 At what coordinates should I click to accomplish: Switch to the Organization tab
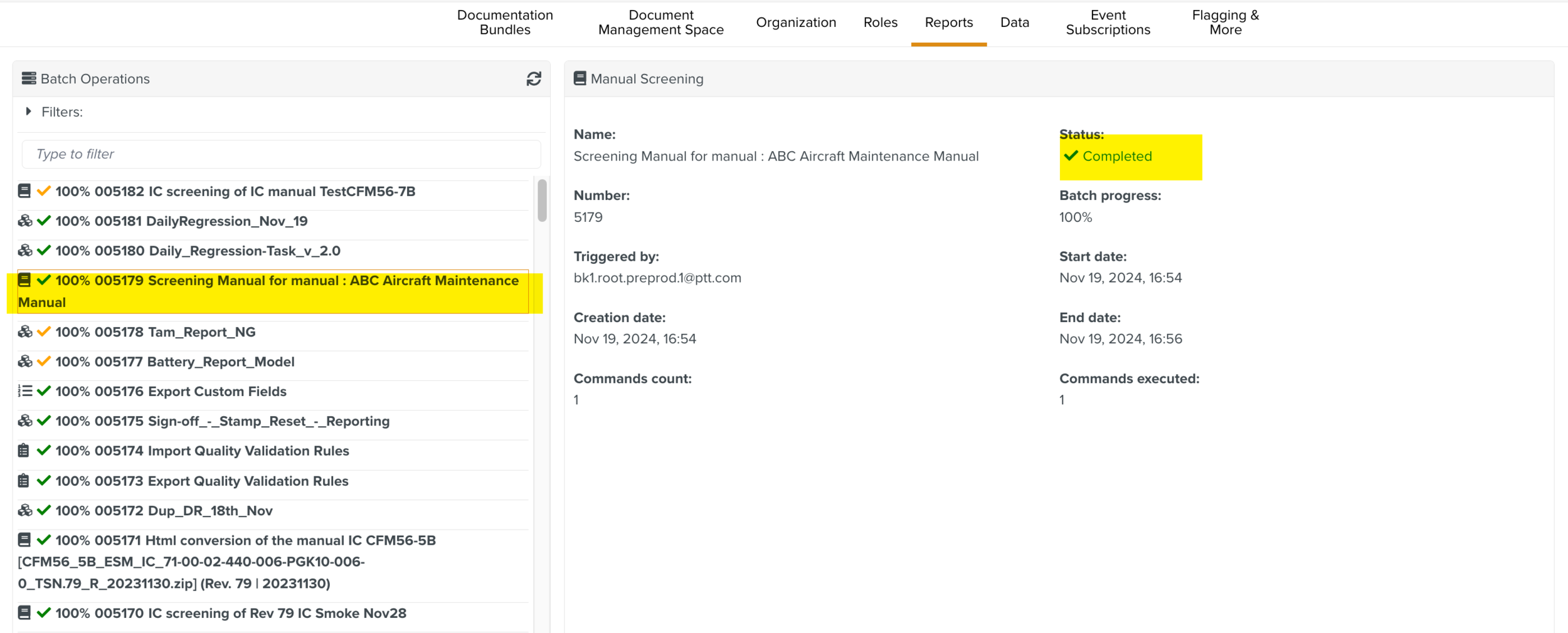pos(795,23)
